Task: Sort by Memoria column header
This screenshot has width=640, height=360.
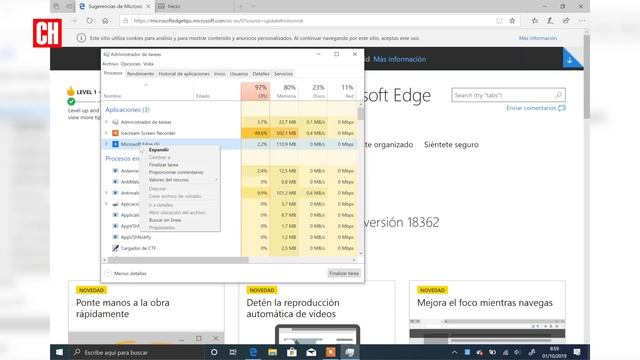Action: (x=284, y=91)
